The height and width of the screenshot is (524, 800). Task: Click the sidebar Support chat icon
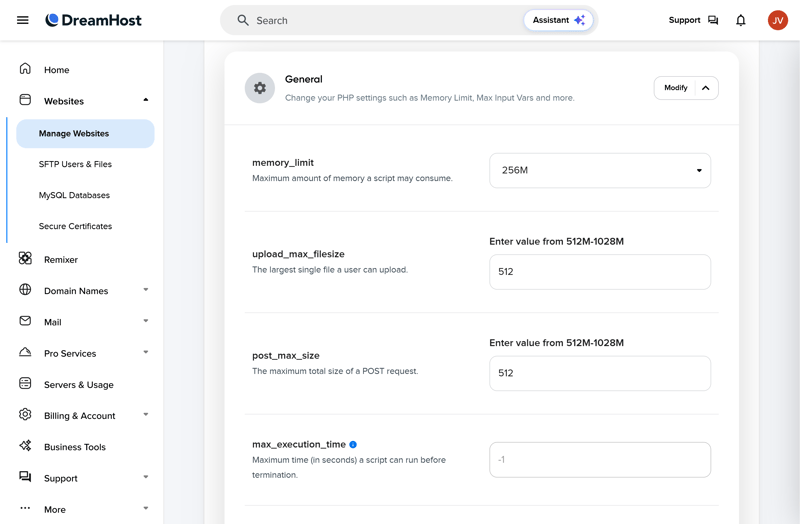[25, 477]
